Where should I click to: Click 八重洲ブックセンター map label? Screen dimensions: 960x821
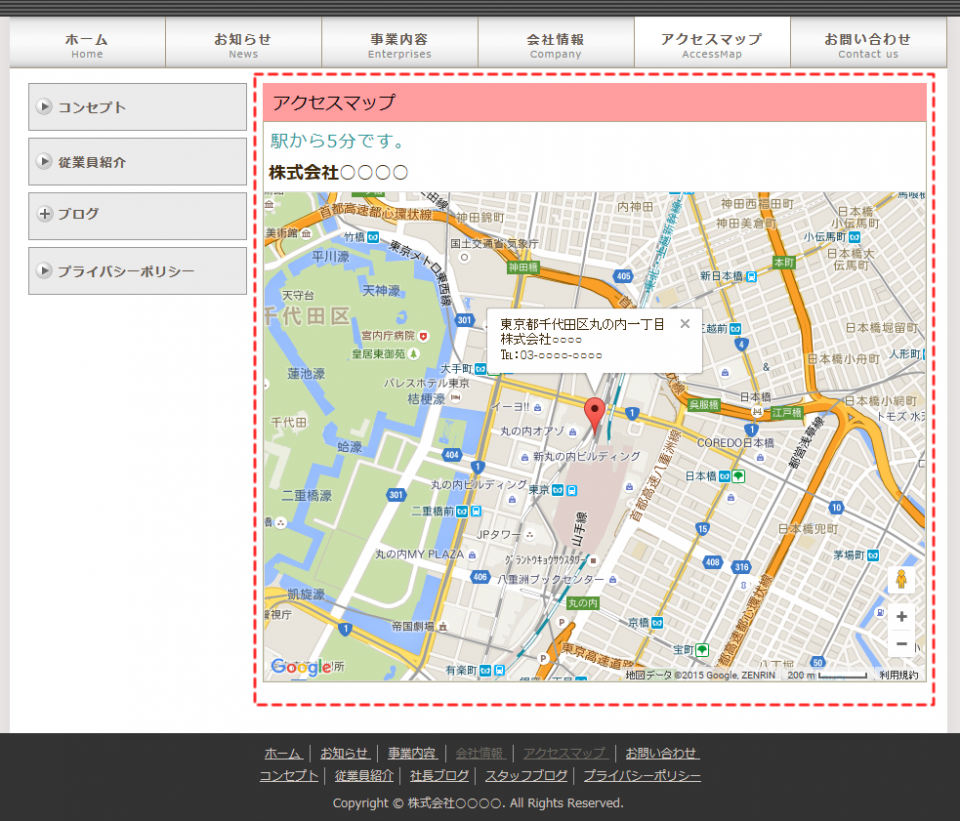[x=550, y=579]
